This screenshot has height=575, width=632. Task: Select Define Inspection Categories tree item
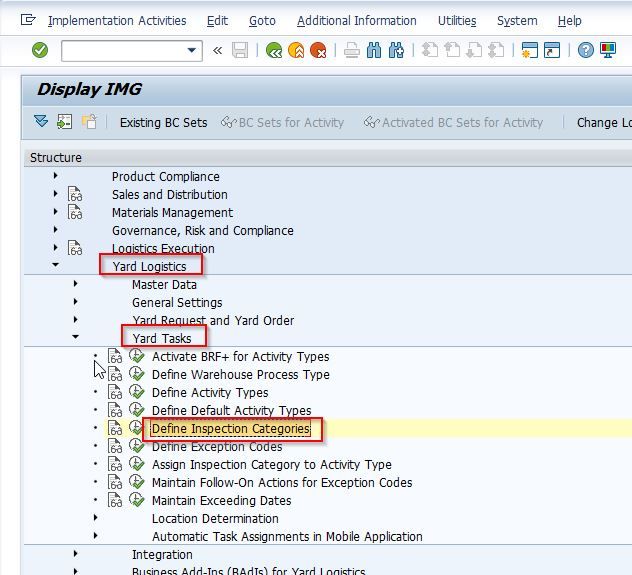(x=231, y=428)
